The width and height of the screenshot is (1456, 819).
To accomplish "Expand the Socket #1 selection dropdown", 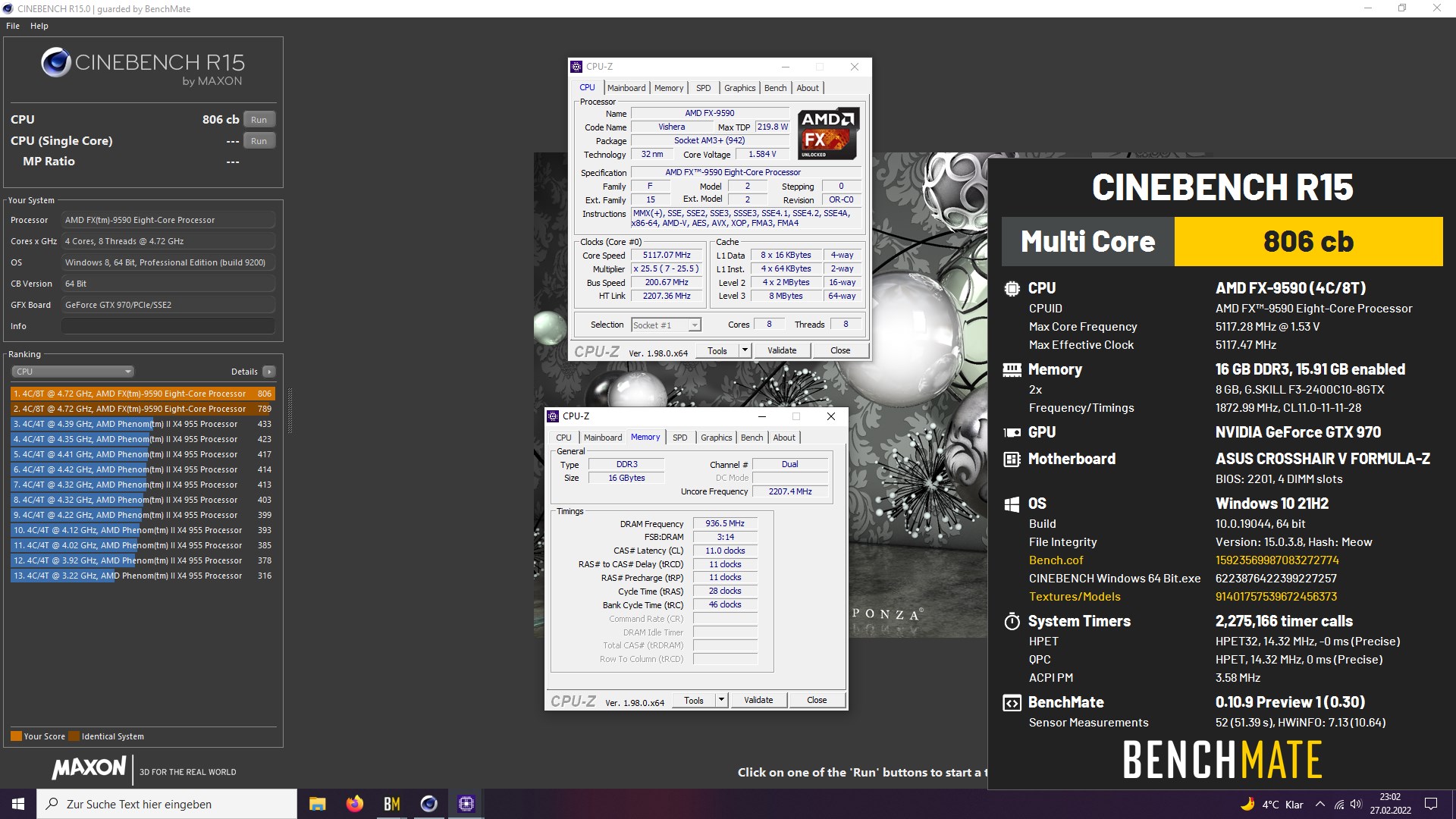I will 694,325.
